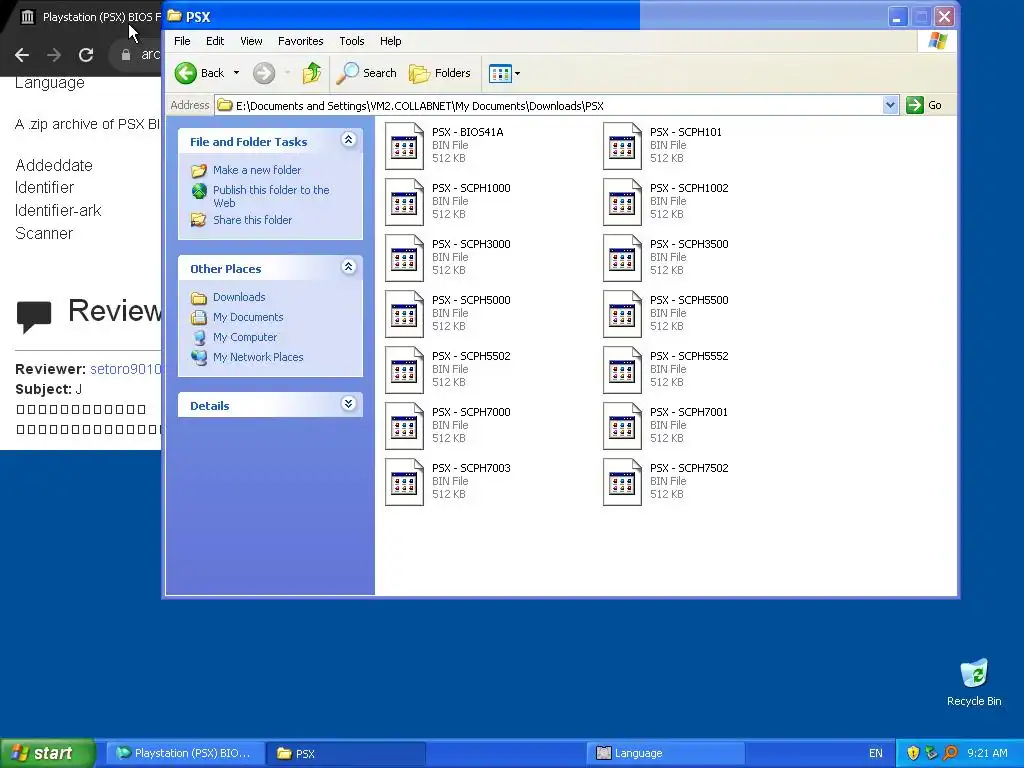Select the PSX - SCPH5552 file icon
The height and width of the screenshot is (768, 1024).
[x=622, y=370]
